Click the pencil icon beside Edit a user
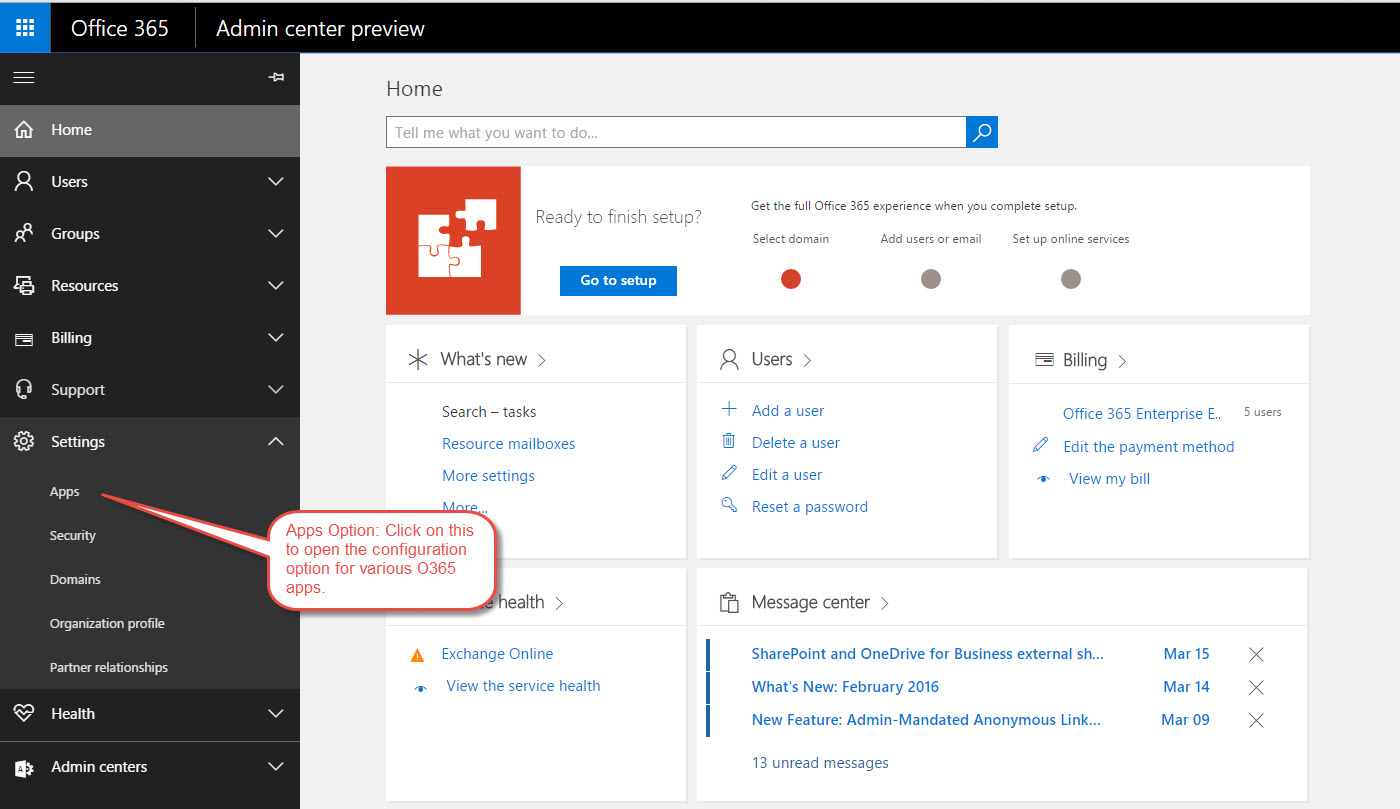 coord(729,474)
